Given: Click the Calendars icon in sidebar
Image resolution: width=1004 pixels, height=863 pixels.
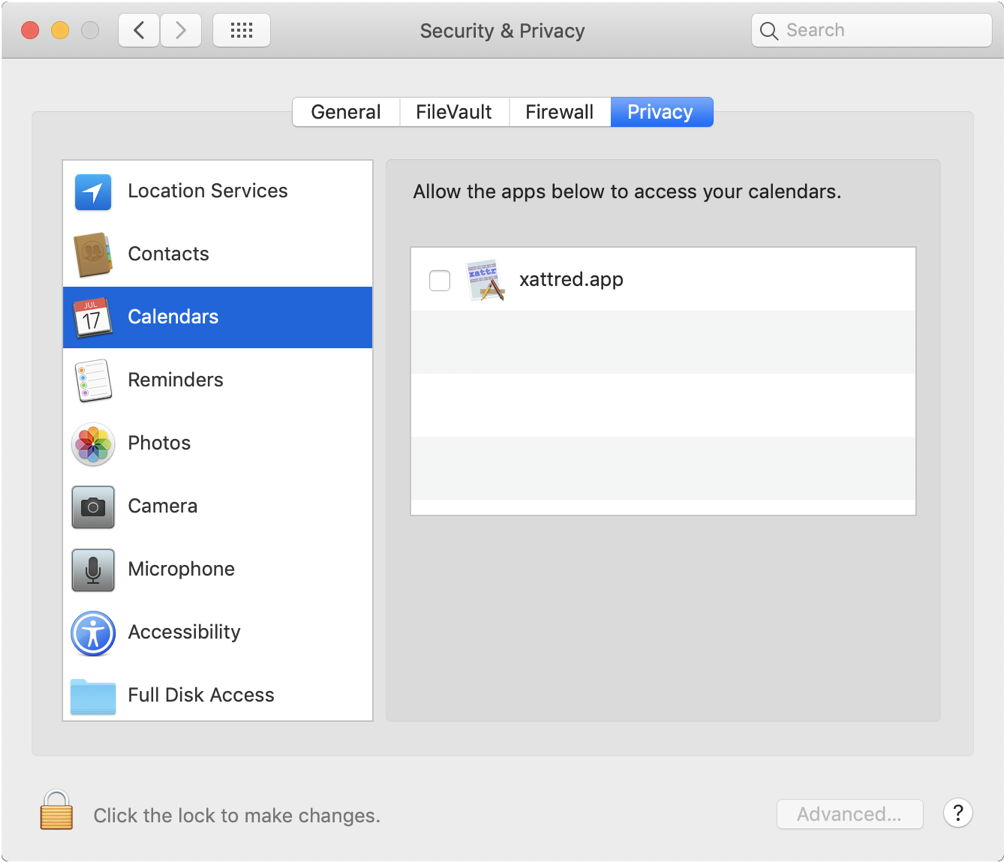Looking at the screenshot, I should pos(93,318).
